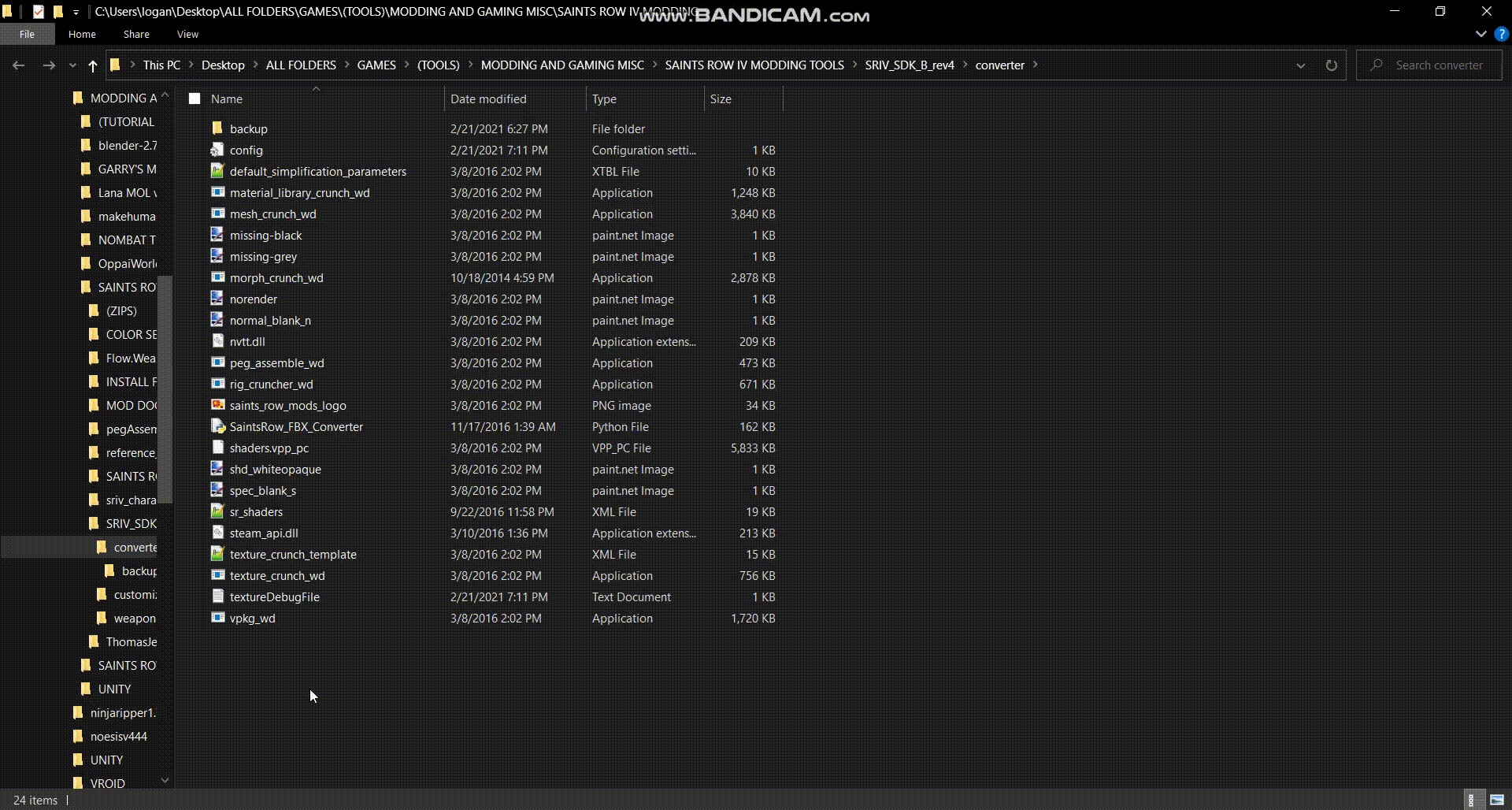1512x810 pixels.
Task: Click missing-grey image file icon
Action: click(217, 256)
